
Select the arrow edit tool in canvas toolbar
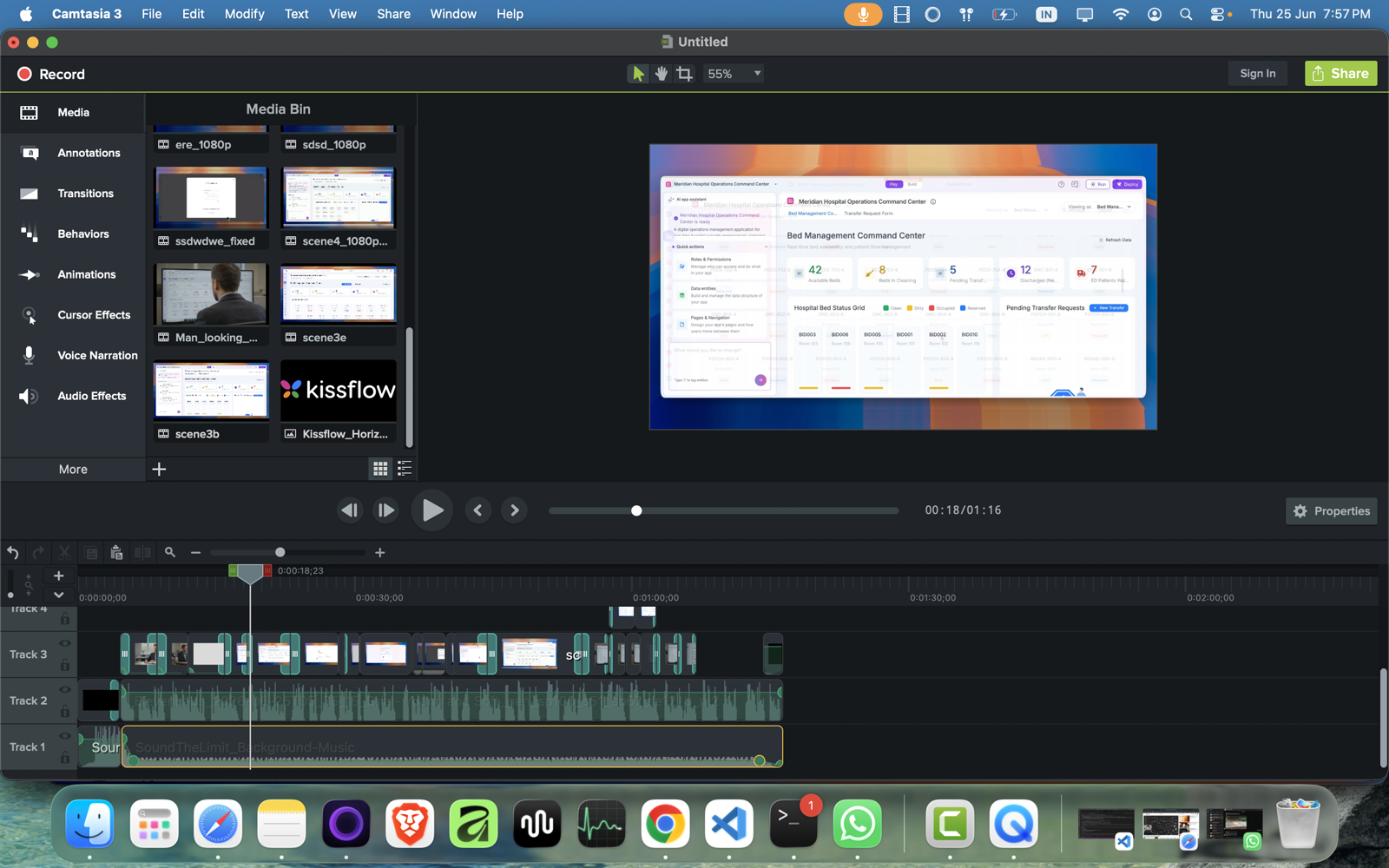click(x=638, y=74)
